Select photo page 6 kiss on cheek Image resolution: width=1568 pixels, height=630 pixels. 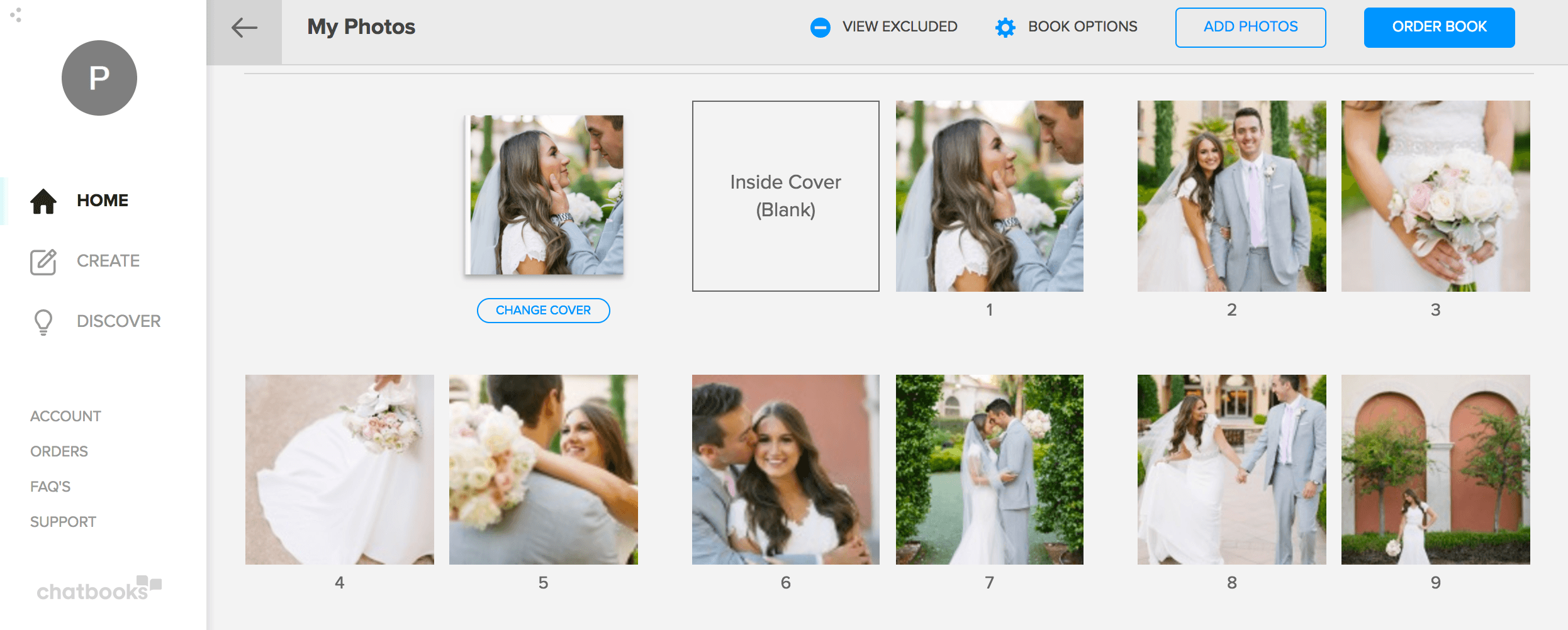pos(786,470)
